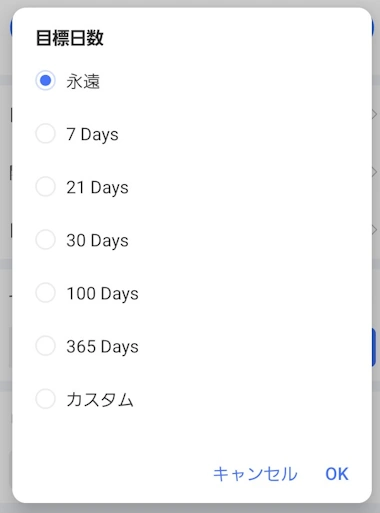Choose the 365 Days radio option
The image size is (380, 513).
(45, 346)
